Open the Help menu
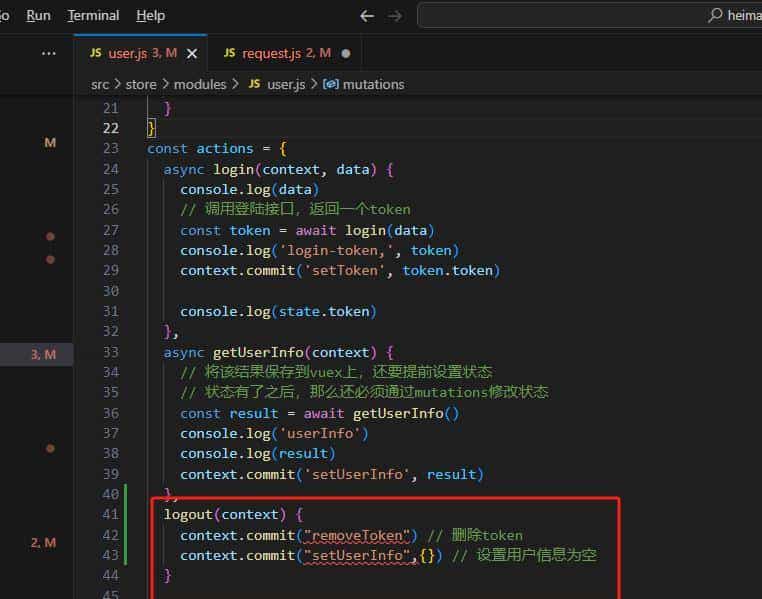Image resolution: width=762 pixels, height=599 pixels. (x=151, y=16)
